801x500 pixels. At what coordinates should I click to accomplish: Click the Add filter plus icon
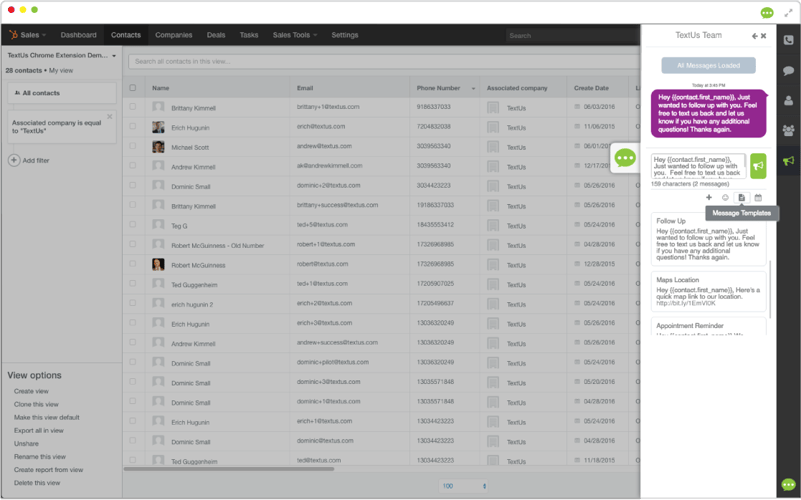coord(14,160)
